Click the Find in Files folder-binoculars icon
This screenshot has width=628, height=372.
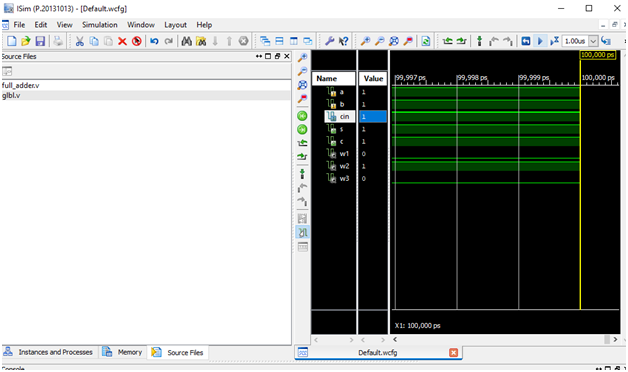201,41
